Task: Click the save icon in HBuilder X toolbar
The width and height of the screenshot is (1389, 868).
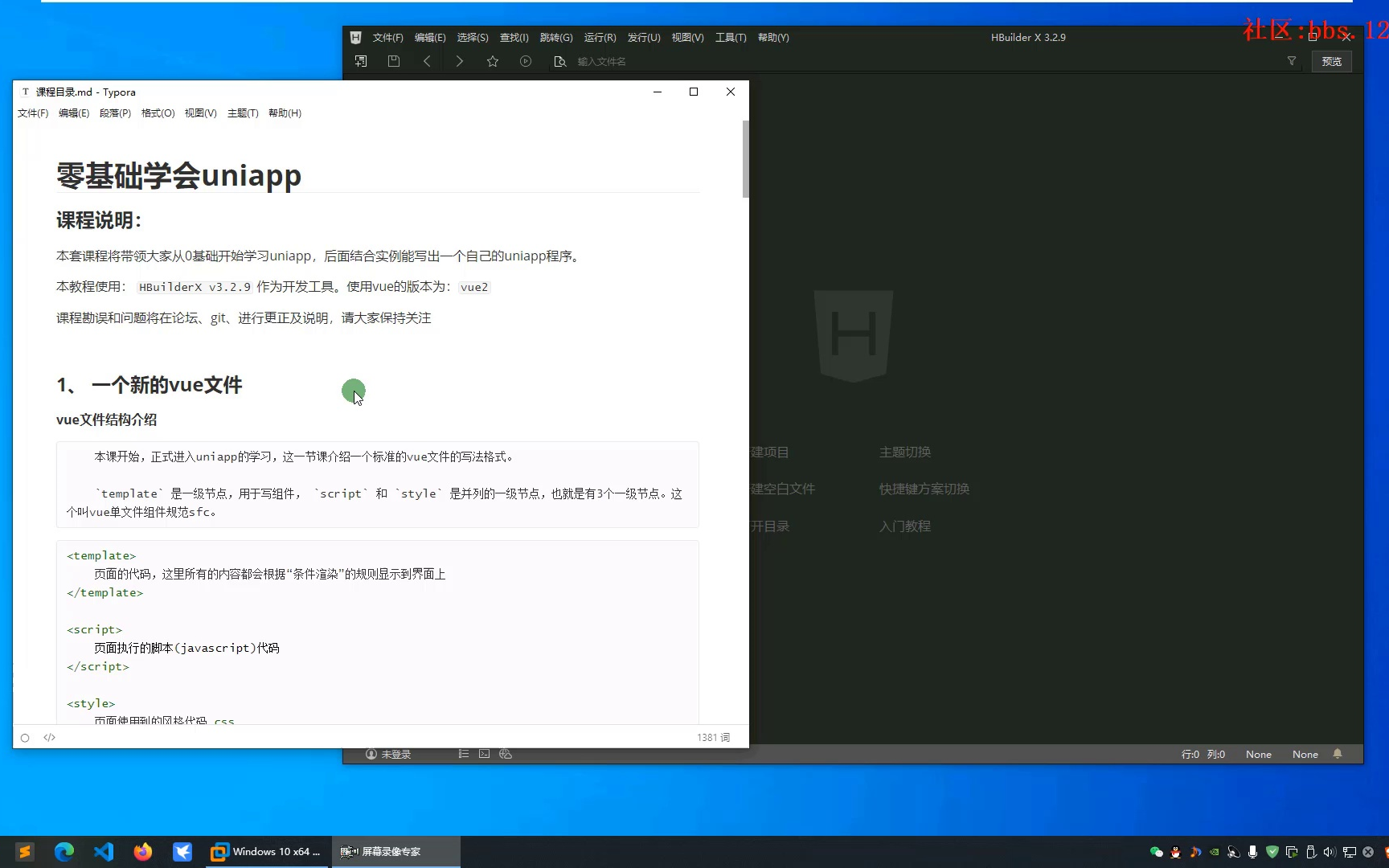Action: [394, 61]
